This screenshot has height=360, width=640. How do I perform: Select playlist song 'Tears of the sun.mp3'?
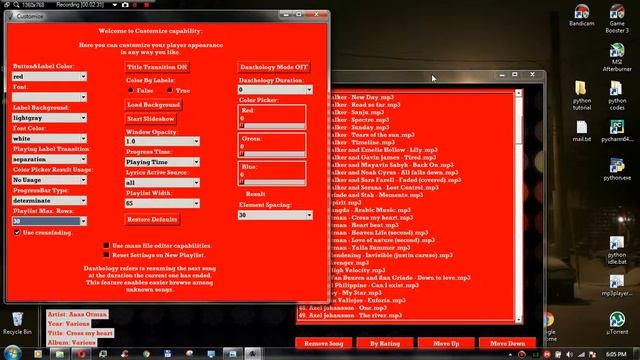(372, 135)
